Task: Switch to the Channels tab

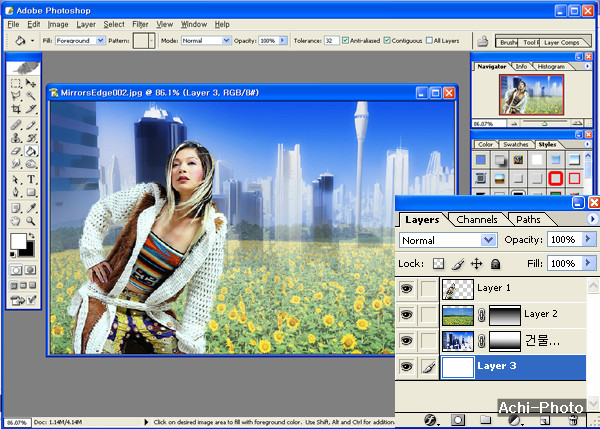Action: tap(477, 219)
